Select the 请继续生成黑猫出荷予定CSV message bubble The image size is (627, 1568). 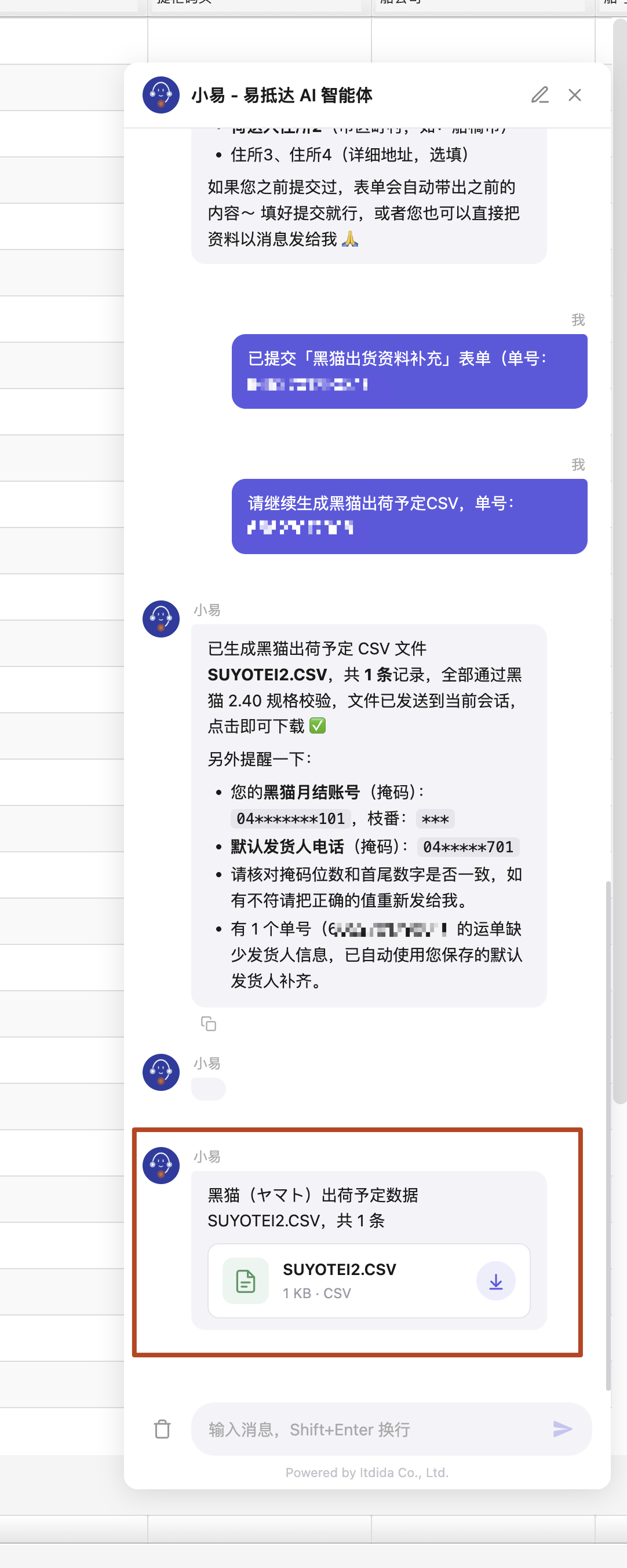click(x=410, y=516)
